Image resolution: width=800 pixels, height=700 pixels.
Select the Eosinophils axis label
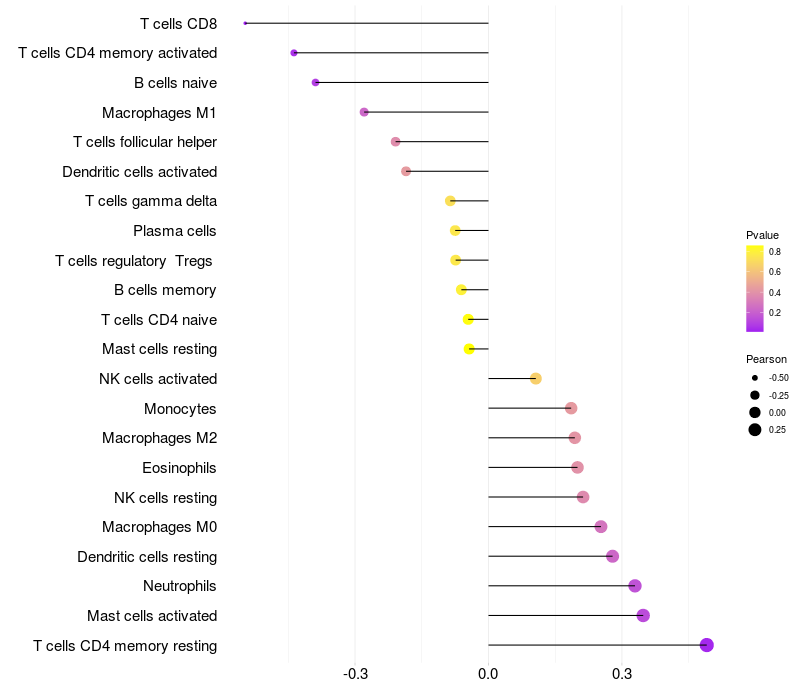180,468
